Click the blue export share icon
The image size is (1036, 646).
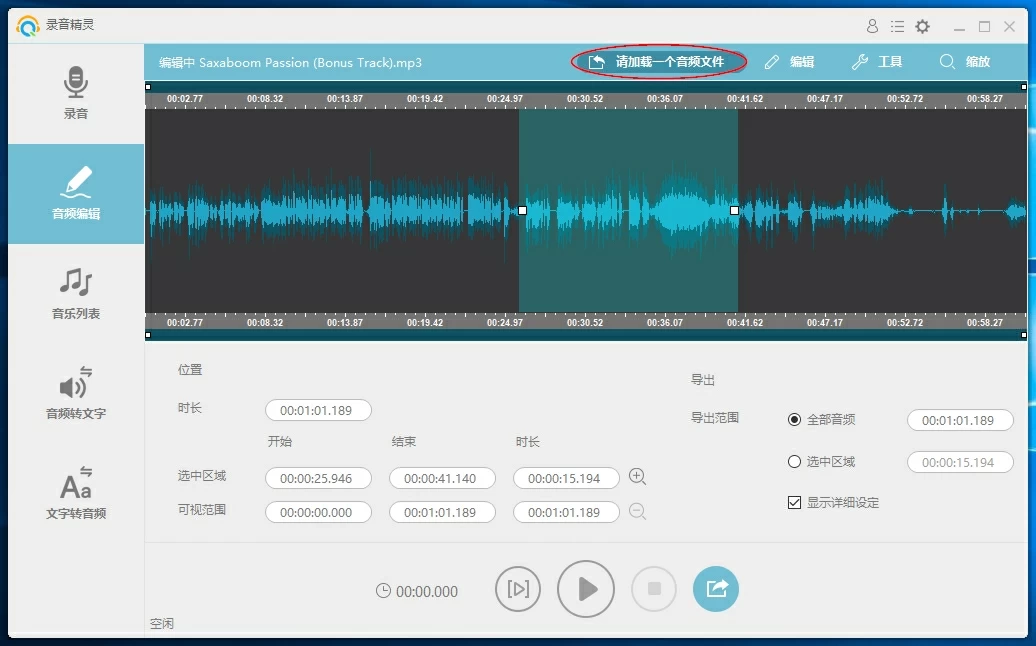(x=716, y=590)
